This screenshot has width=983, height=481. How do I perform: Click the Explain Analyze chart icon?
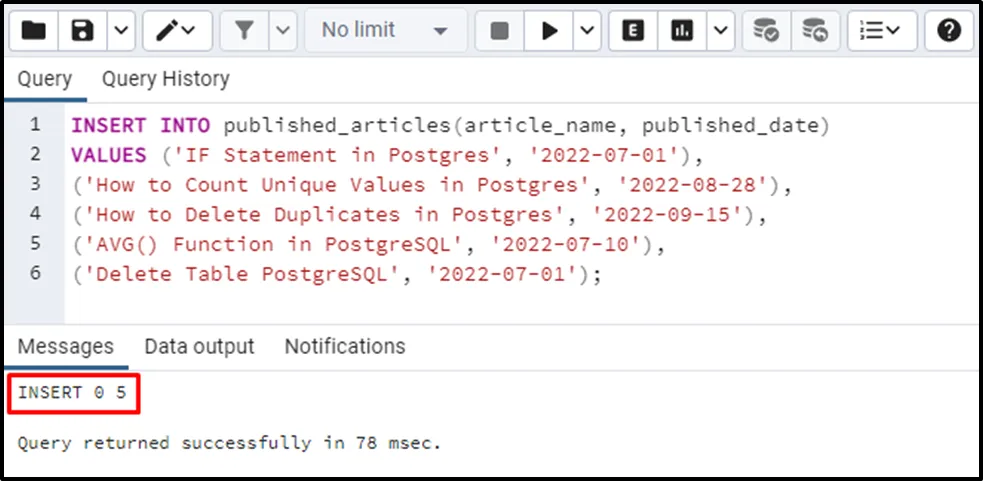(x=683, y=31)
